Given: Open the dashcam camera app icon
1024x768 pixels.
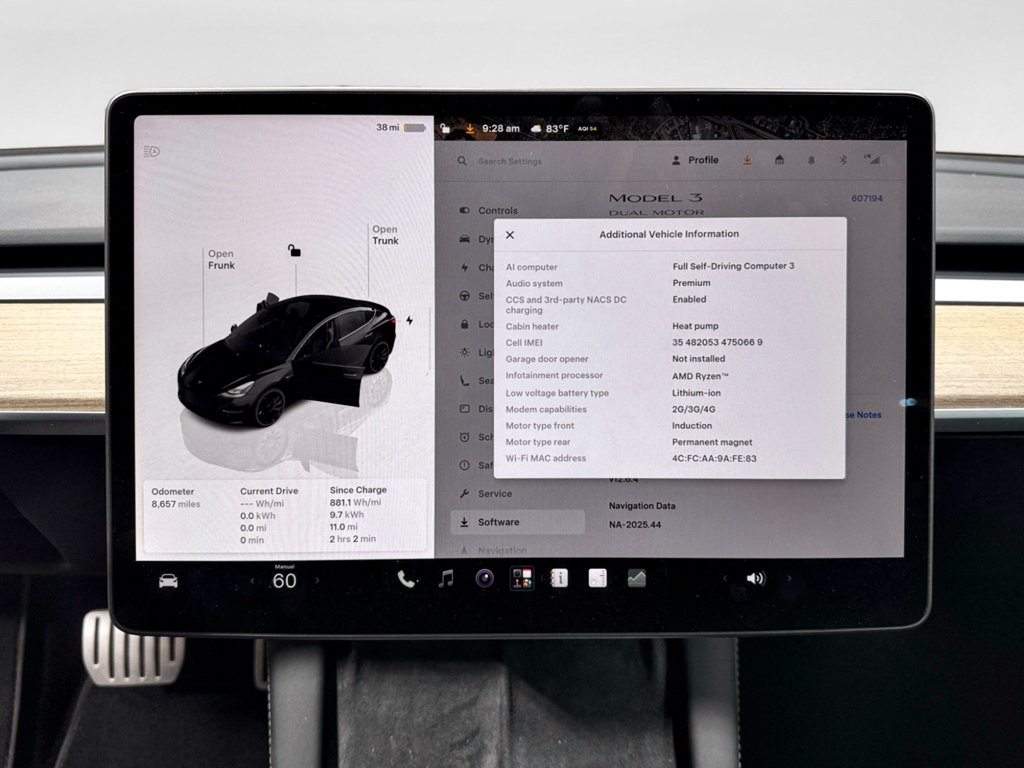Looking at the screenshot, I should [x=484, y=578].
